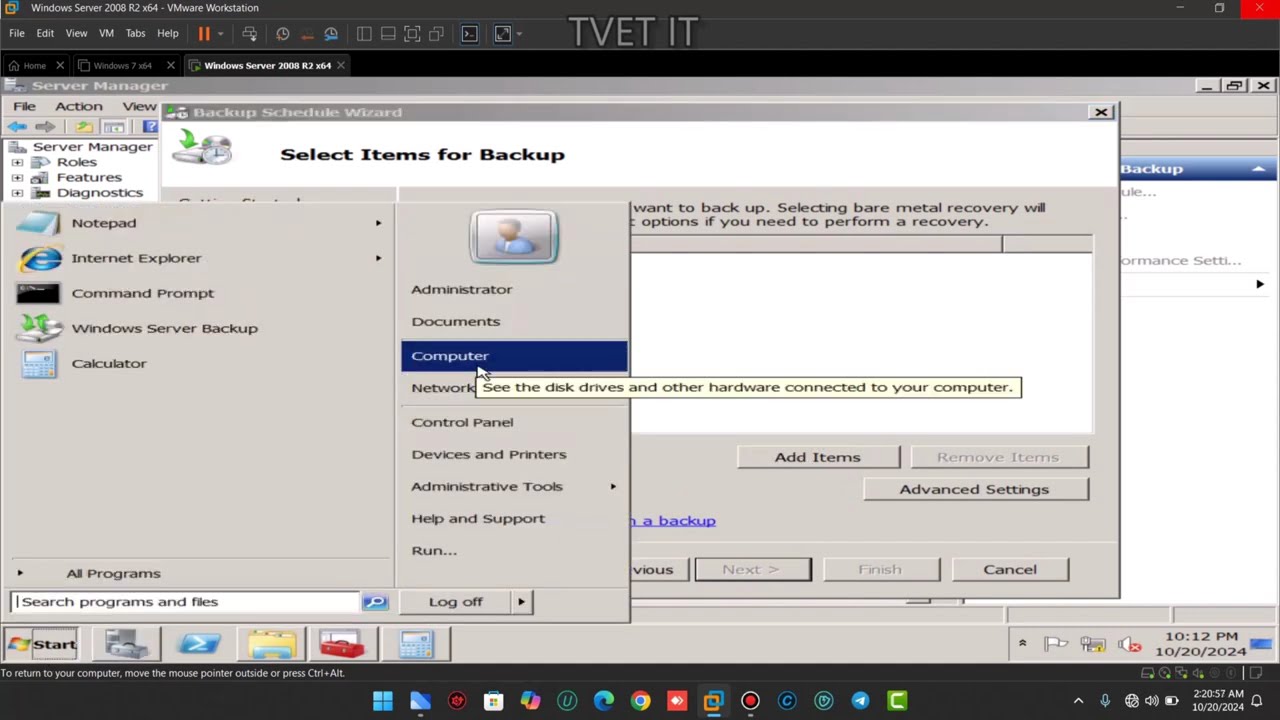1280x720 pixels.
Task: Enter VMware full screen mode icon
Action: 412,33
